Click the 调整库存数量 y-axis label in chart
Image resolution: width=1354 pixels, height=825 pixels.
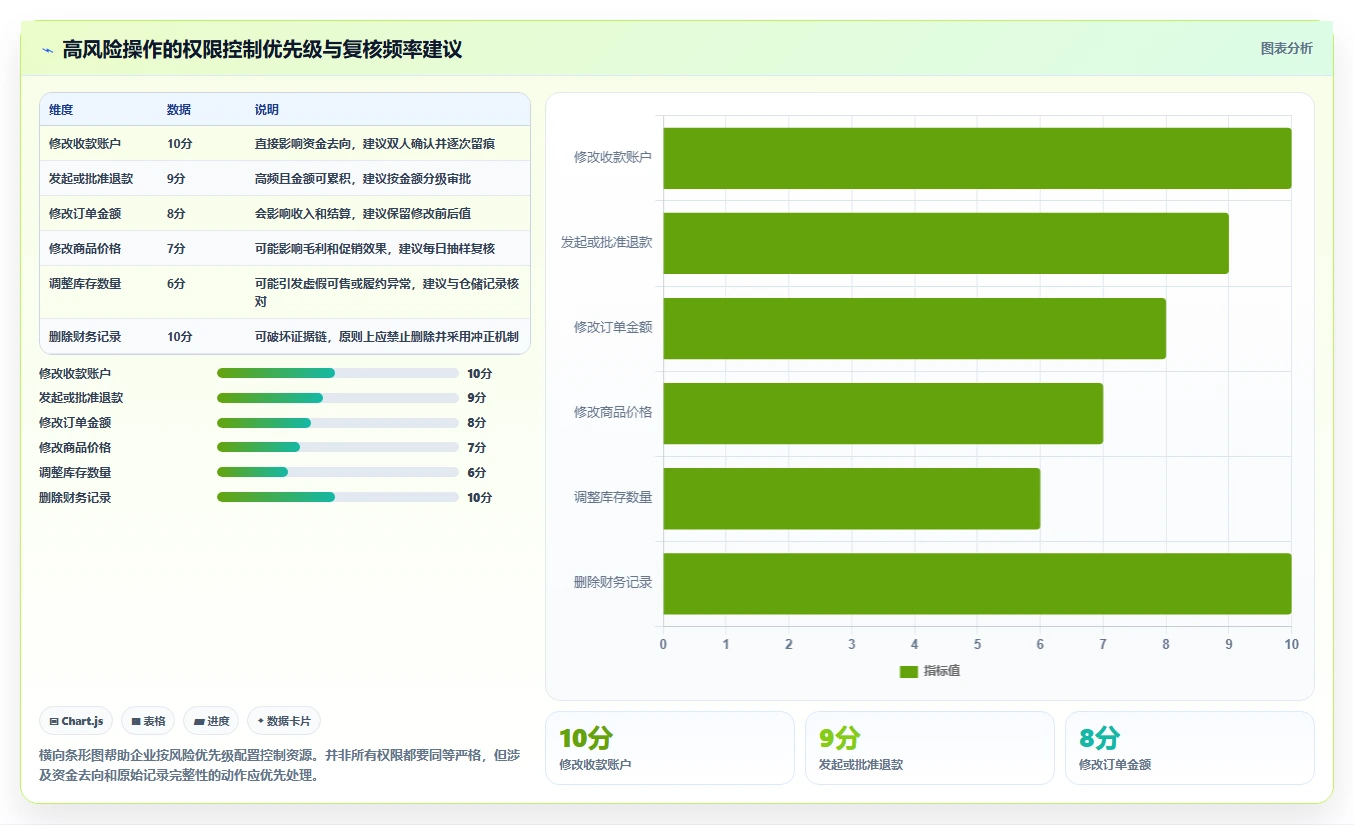(x=613, y=497)
